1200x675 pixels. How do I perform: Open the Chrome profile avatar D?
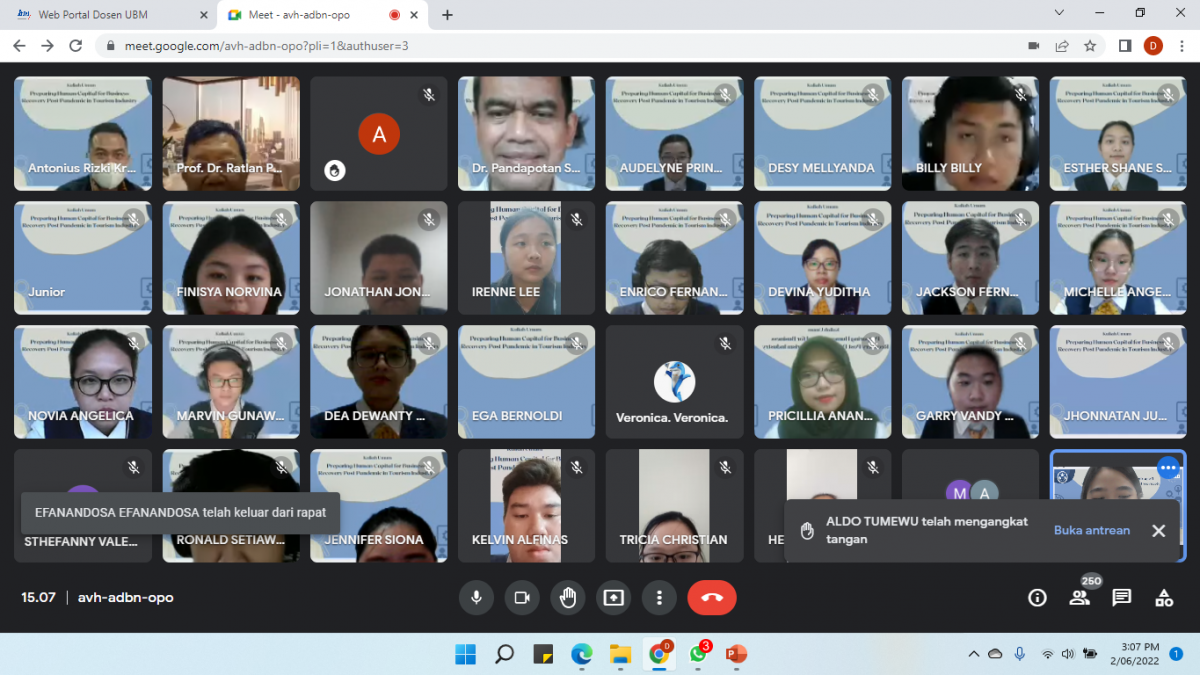coord(1153,46)
